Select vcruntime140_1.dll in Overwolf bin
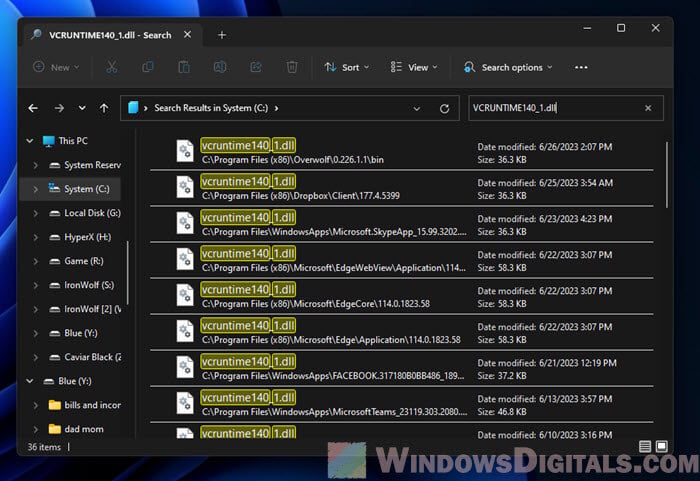 [402, 152]
